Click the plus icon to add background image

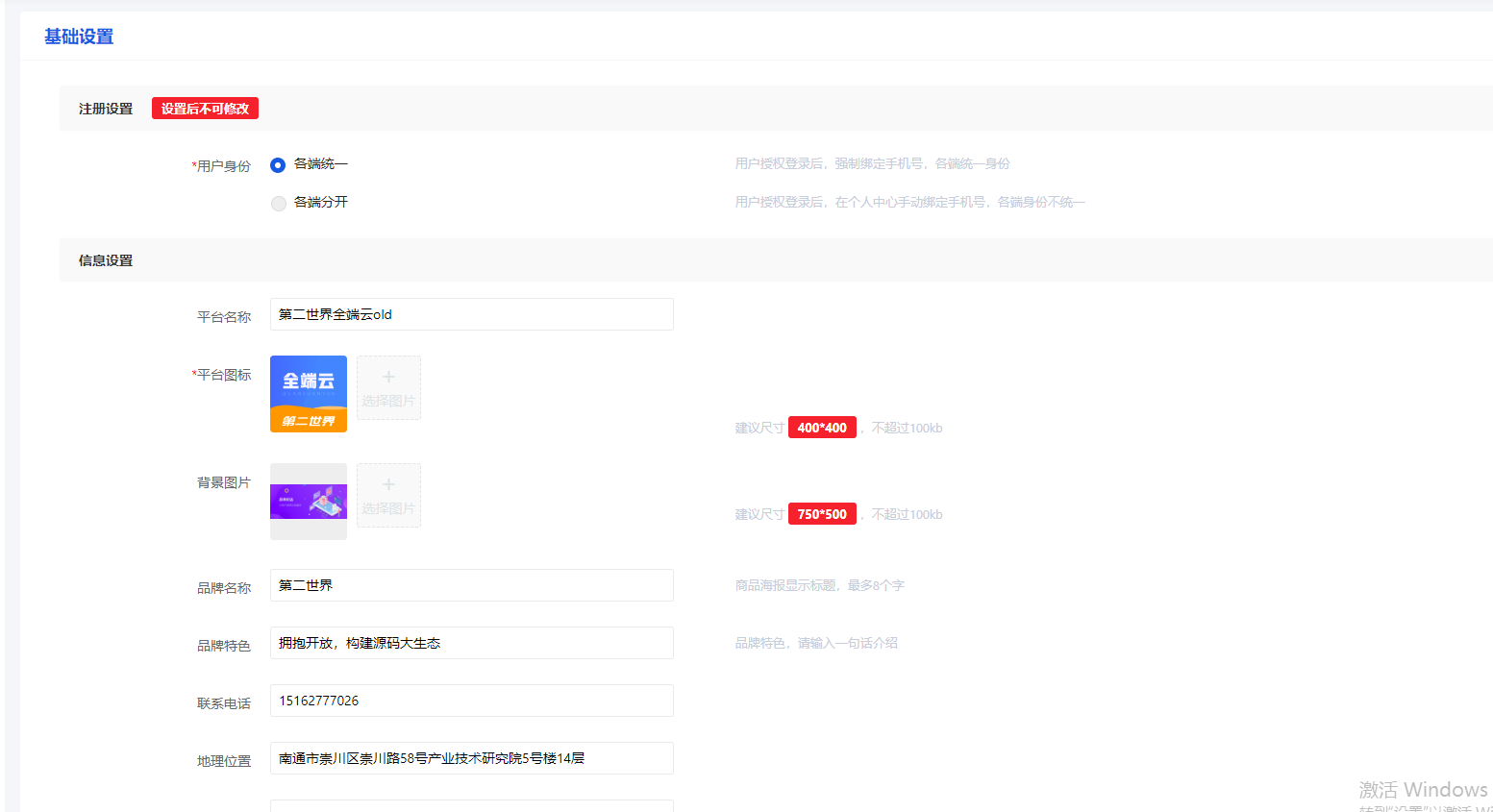[x=388, y=485]
